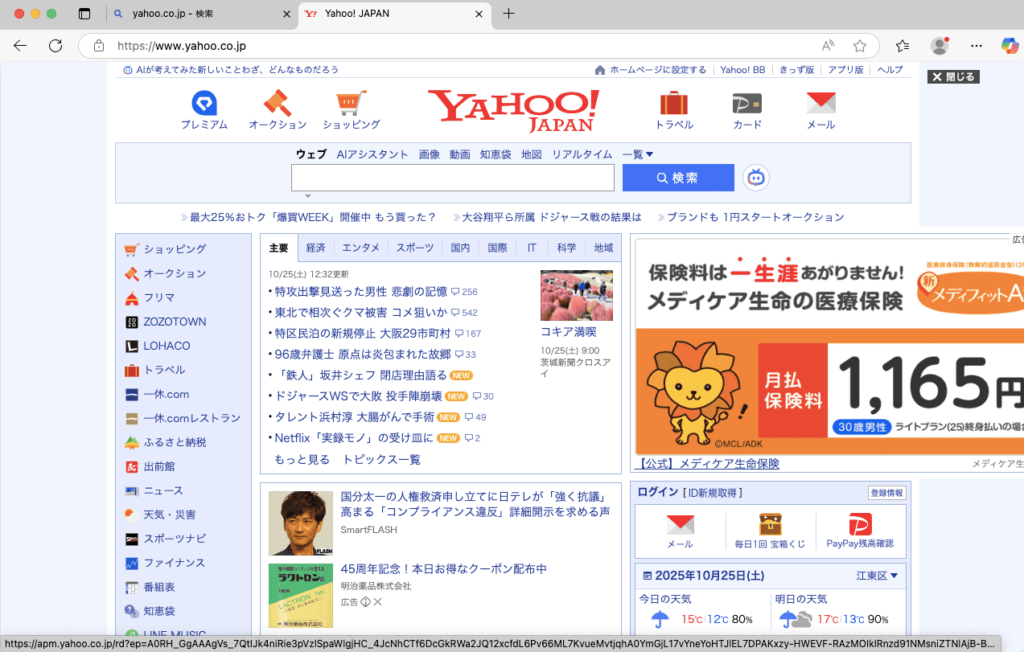Select the リアルタイム search category
The height and width of the screenshot is (652, 1024).
[x=582, y=154]
